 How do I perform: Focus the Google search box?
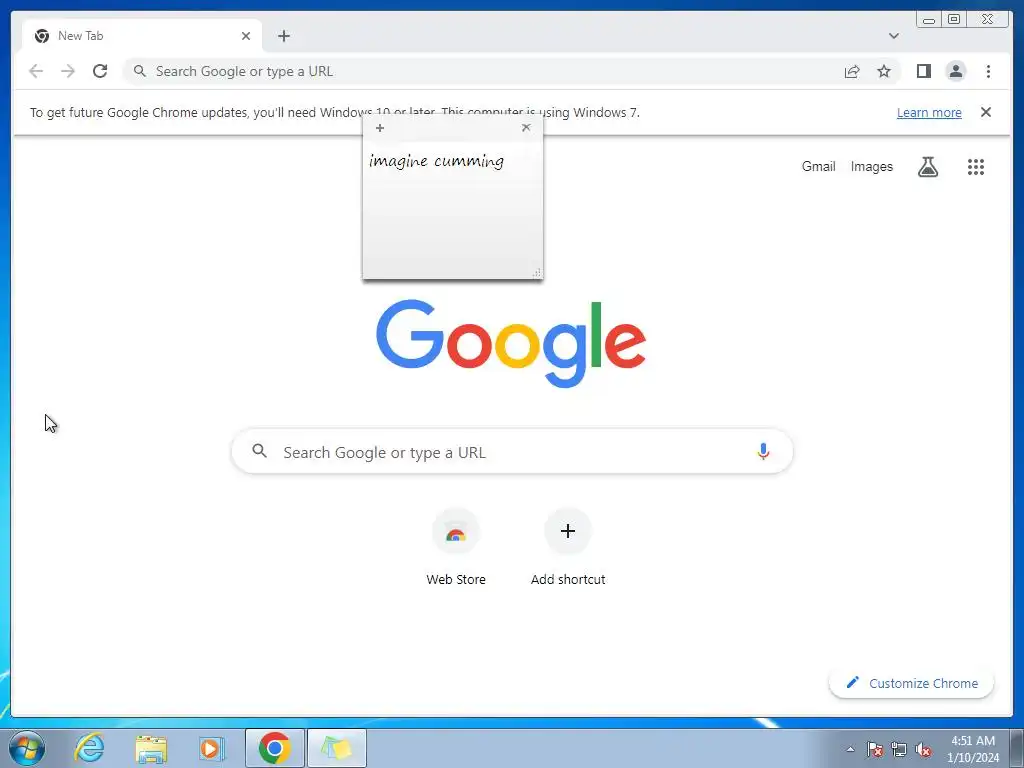coord(512,452)
